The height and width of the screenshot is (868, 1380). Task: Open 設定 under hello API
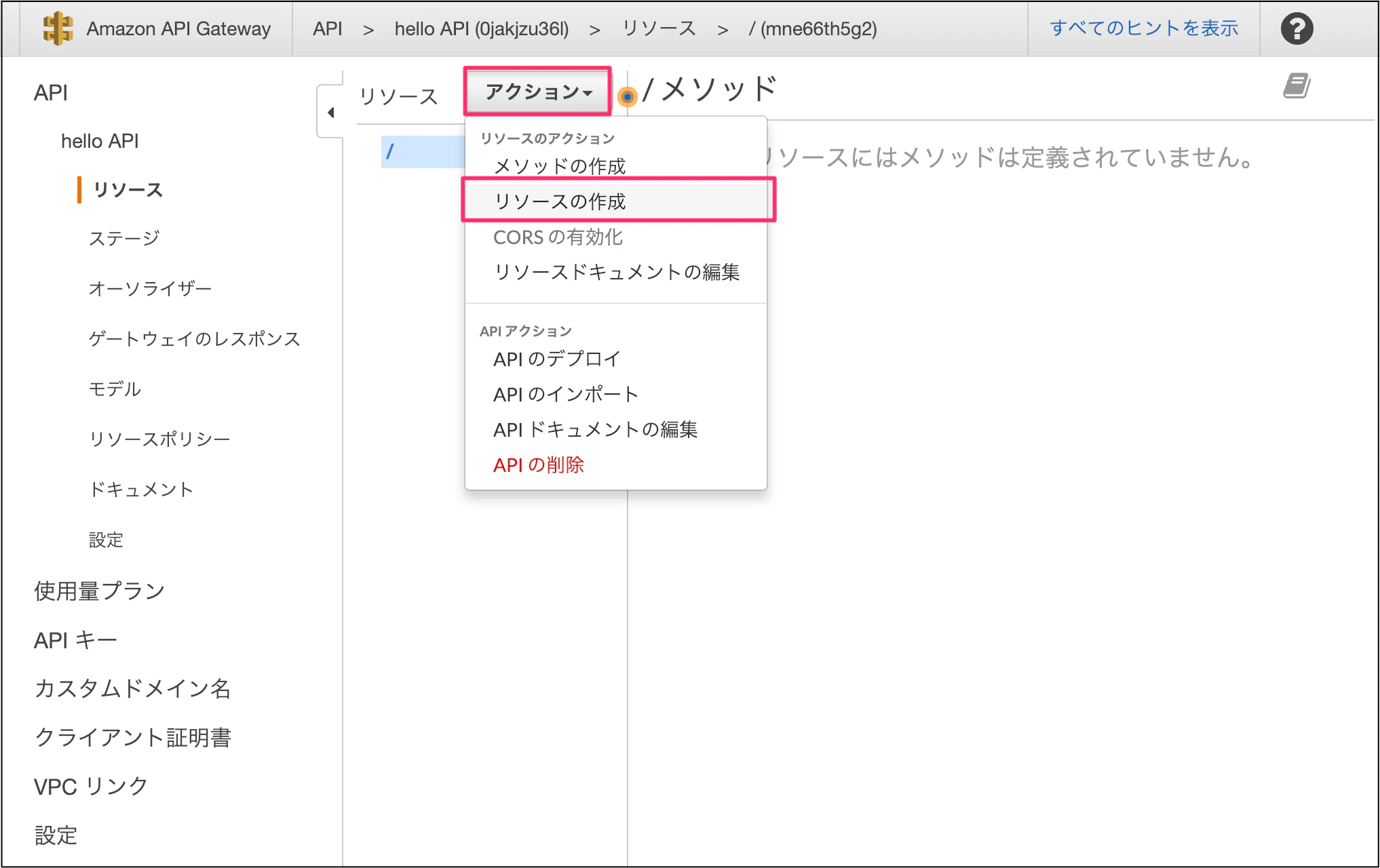(x=106, y=540)
